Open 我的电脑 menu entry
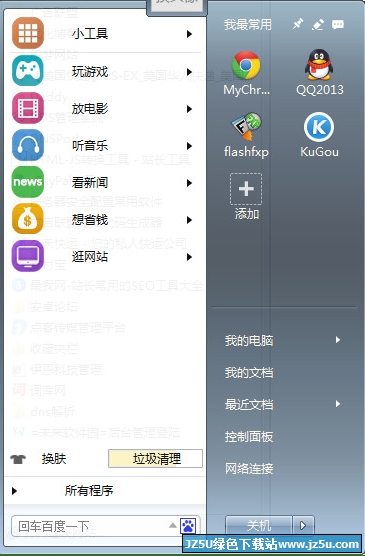Image resolution: width=365 pixels, height=556 pixels. click(249, 340)
